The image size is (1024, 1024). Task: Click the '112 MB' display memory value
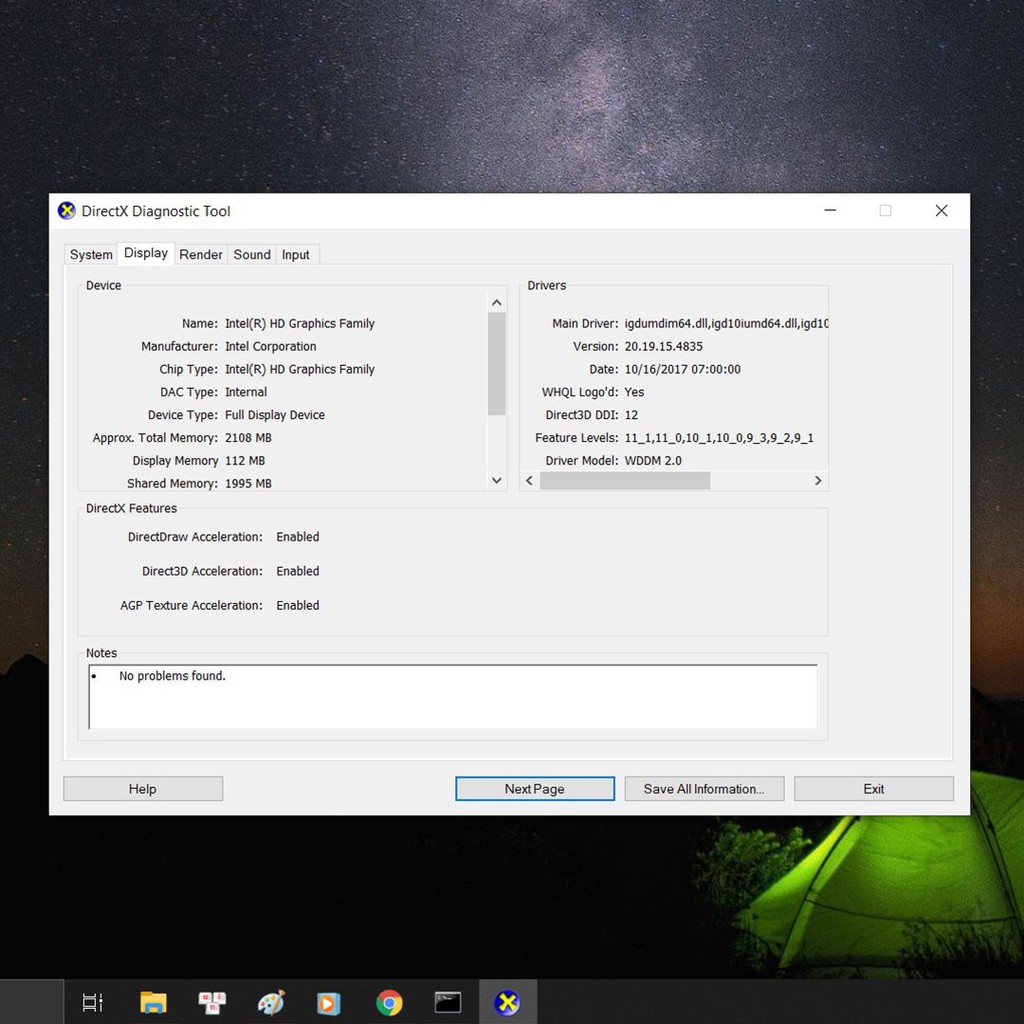[245, 460]
